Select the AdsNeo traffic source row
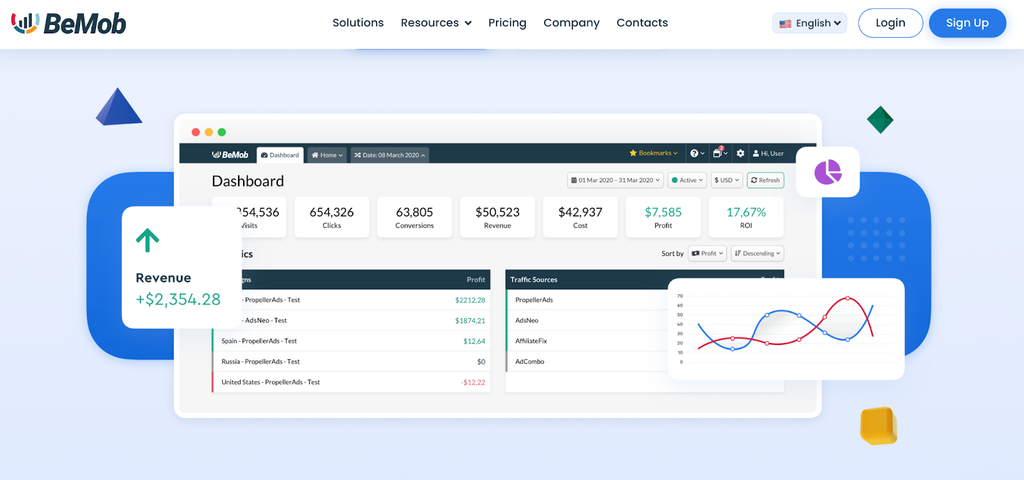This screenshot has width=1024, height=480. coord(587,321)
